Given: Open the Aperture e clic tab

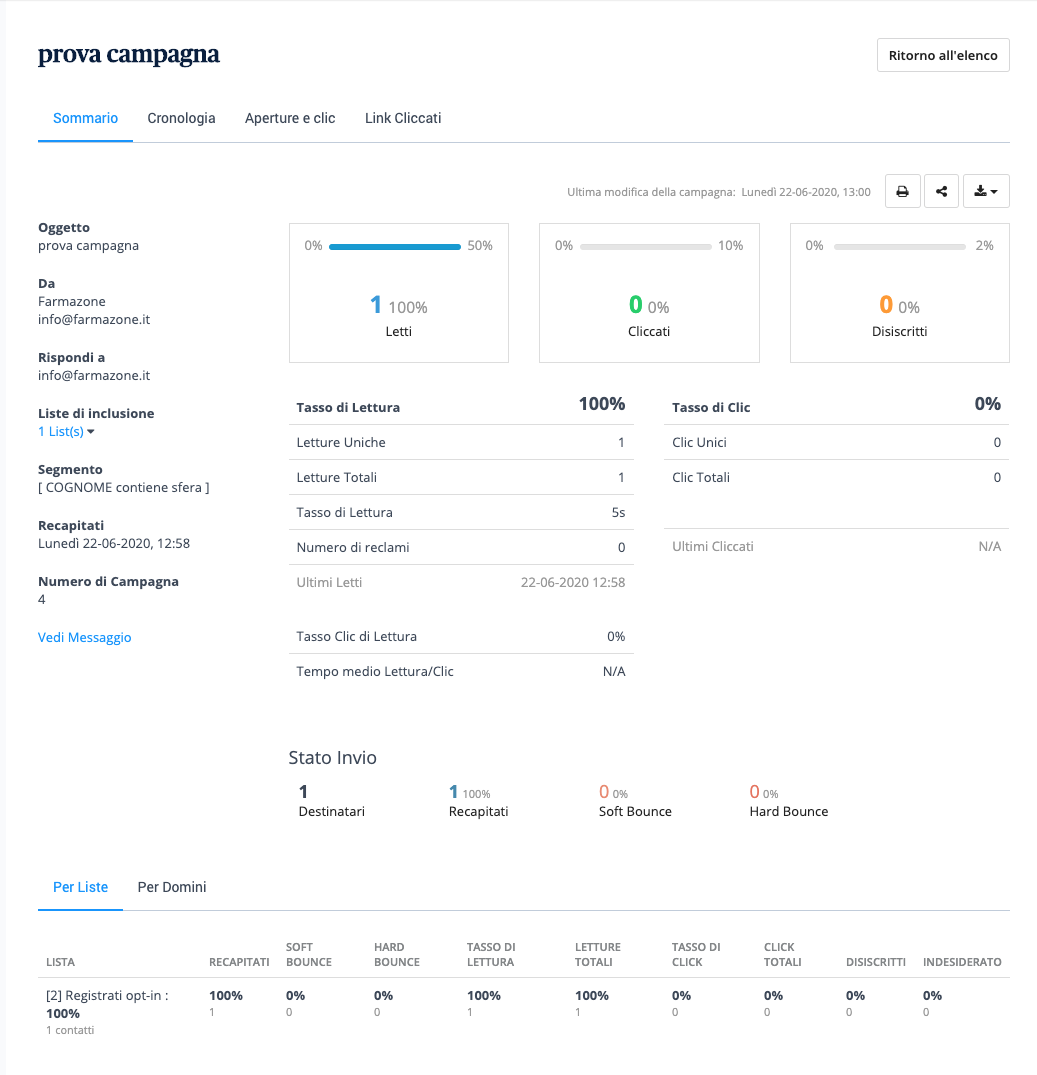Looking at the screenshot, I should point(290,118).
